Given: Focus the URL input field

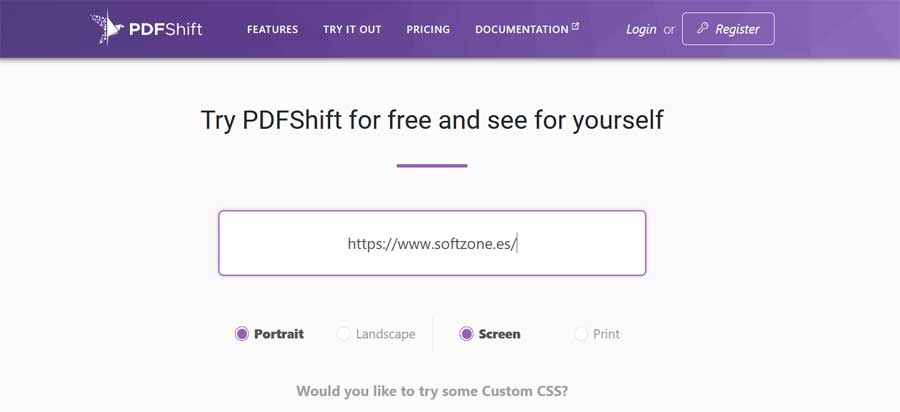Looking at the screenshot, I should click(x=432, y=243).
